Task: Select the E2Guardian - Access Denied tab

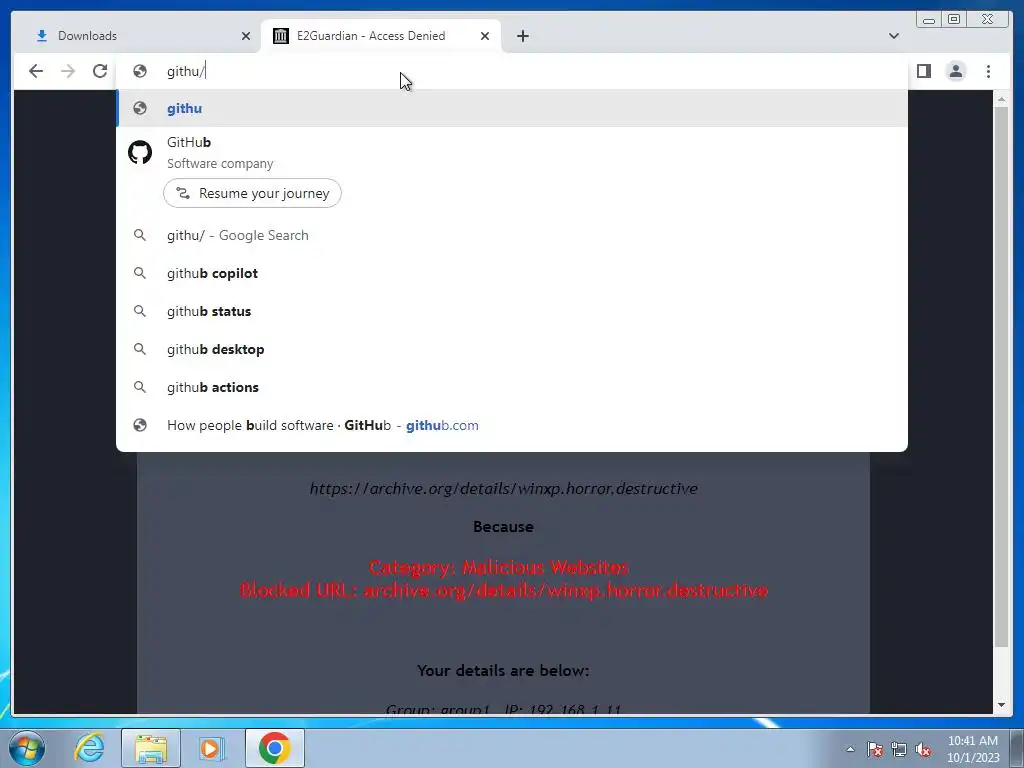Action: coord(381,36)
